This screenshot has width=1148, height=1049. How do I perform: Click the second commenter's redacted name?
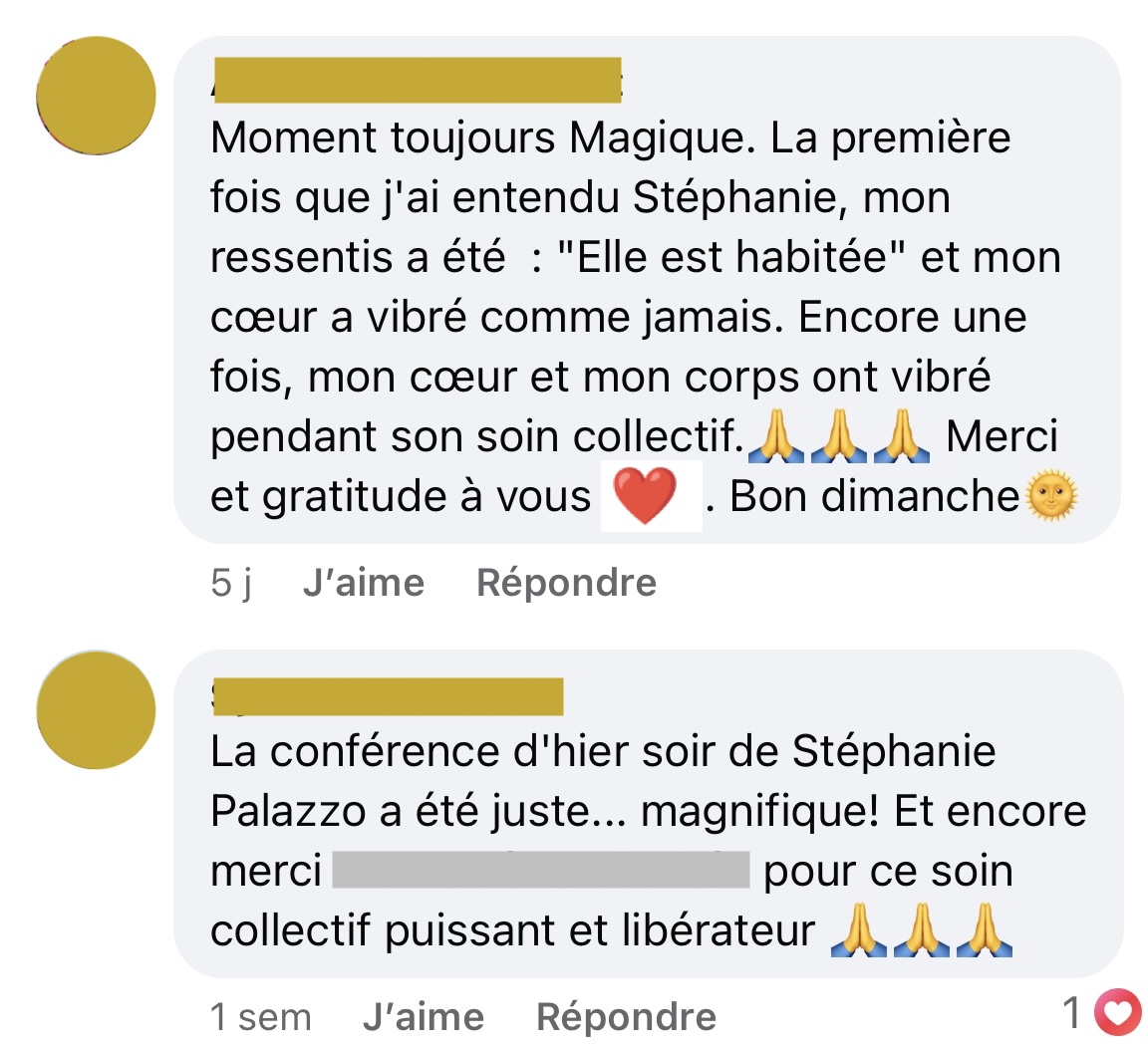(388, 696)
